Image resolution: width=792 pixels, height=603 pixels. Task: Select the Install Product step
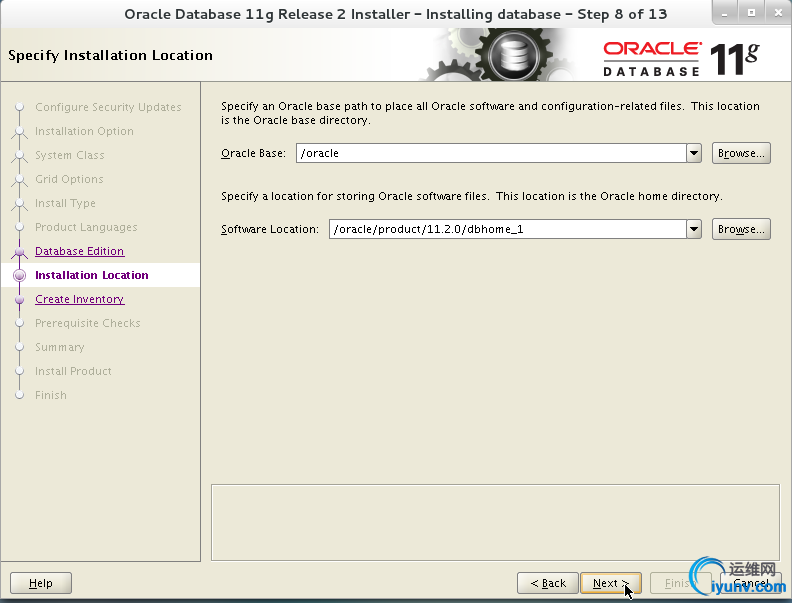pyautogui.click(x=73, y=371)
